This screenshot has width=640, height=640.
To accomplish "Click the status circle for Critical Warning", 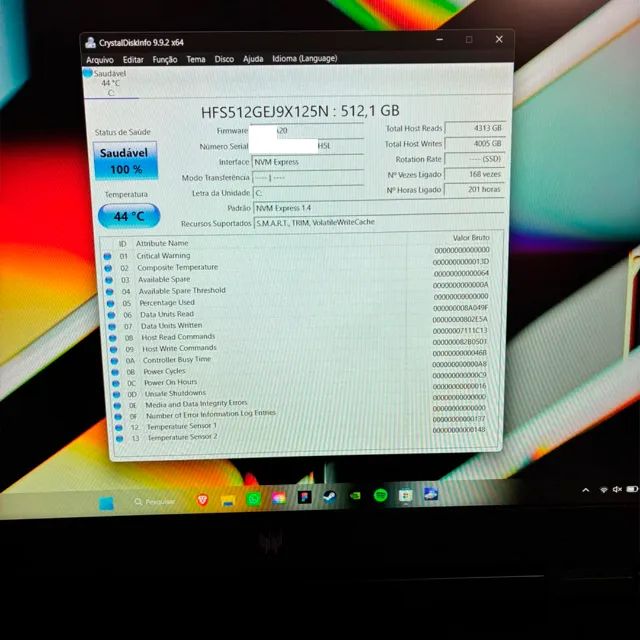I will [107, 256].
